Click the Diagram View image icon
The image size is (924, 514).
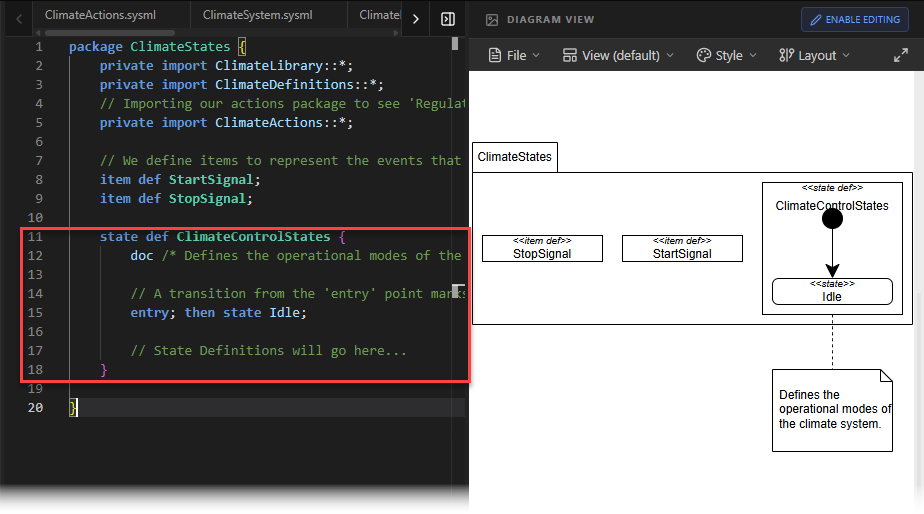click(x=491, y=20)
